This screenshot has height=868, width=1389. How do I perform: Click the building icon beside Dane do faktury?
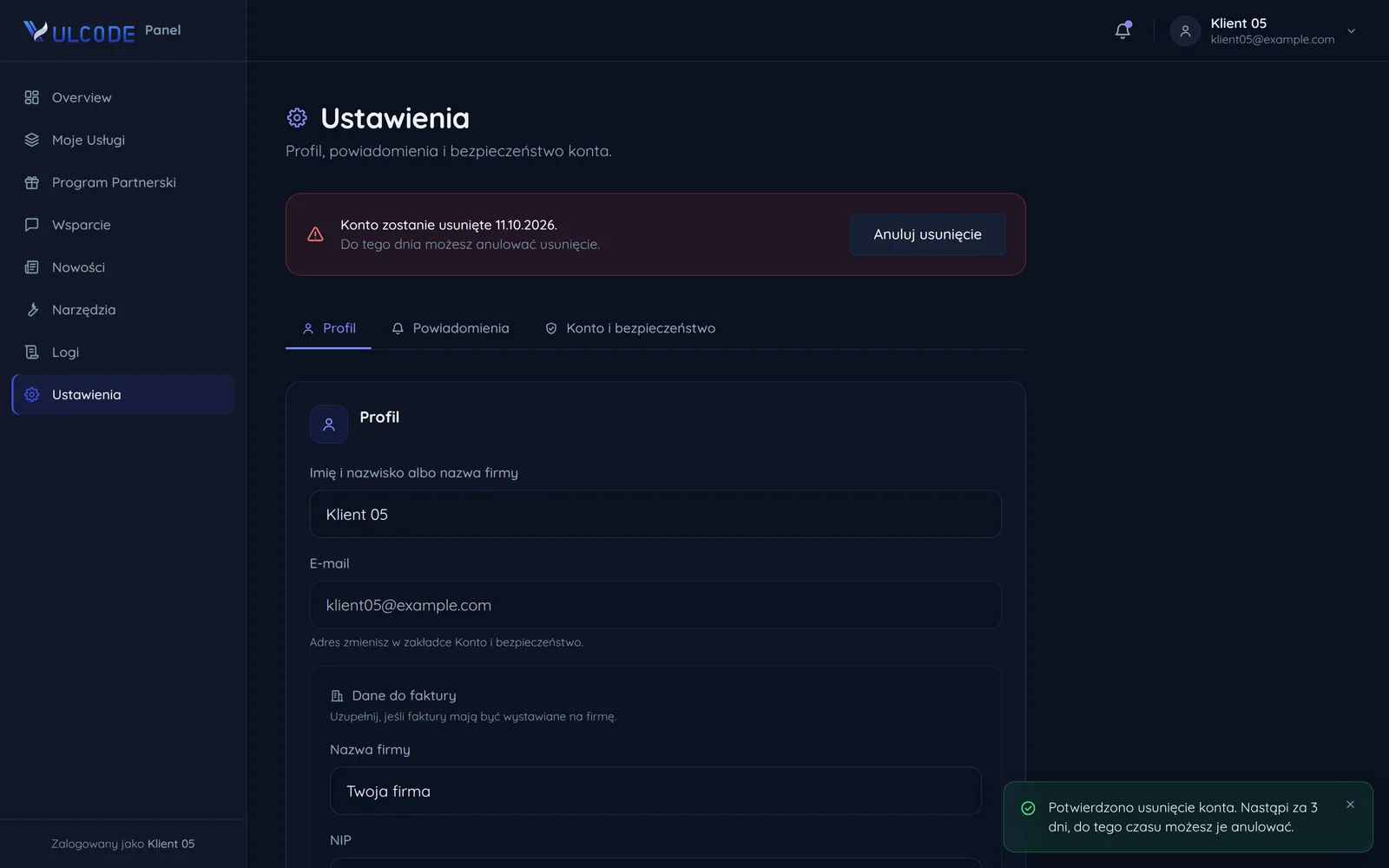pos(338,696)
